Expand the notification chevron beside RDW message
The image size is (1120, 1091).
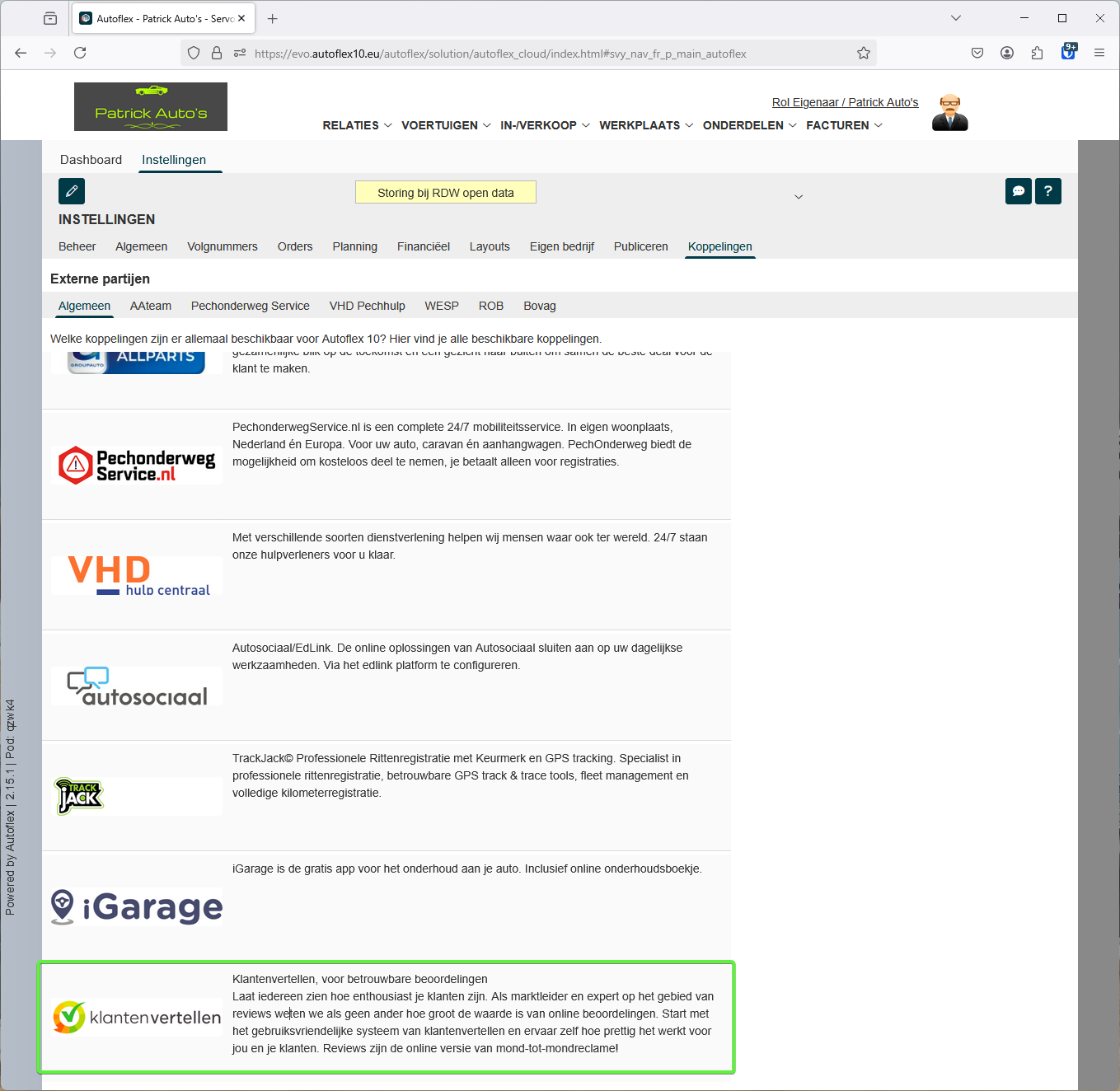(798, 197)
